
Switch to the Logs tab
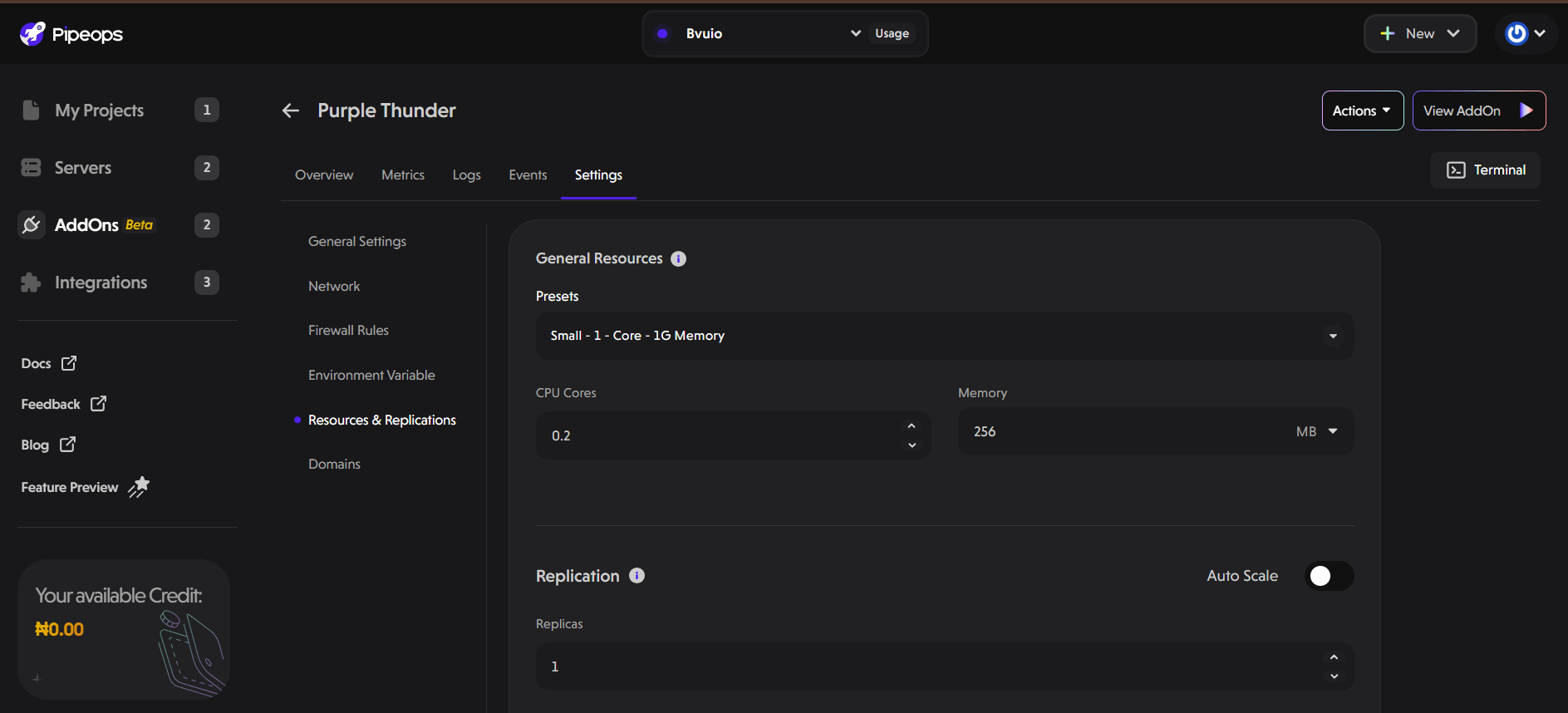(x=466, y=175)
